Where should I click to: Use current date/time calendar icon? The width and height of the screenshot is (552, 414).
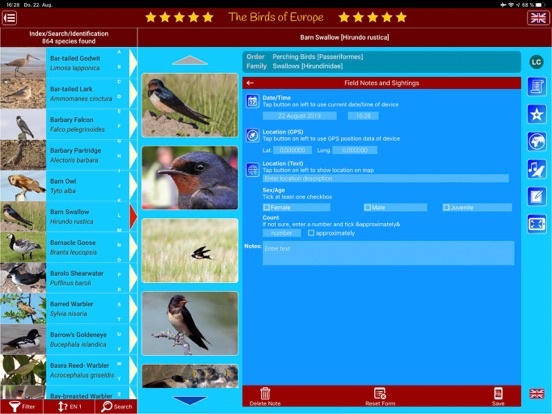pos(252,101)
